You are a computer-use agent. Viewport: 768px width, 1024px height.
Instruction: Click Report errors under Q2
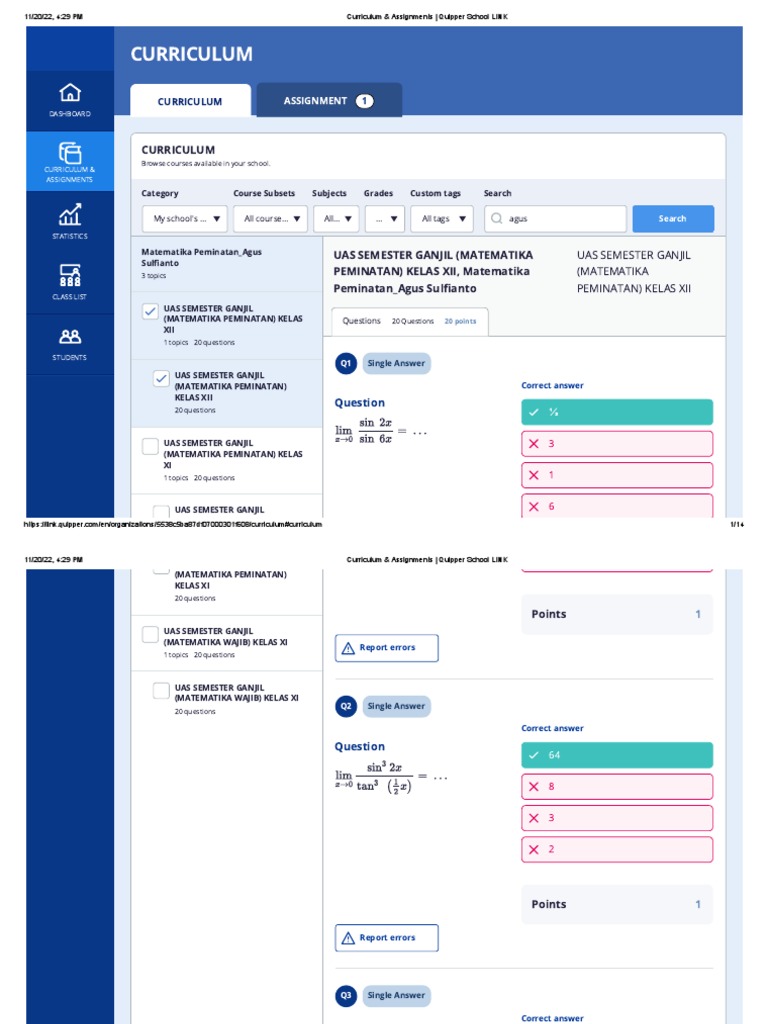point(387,938)
